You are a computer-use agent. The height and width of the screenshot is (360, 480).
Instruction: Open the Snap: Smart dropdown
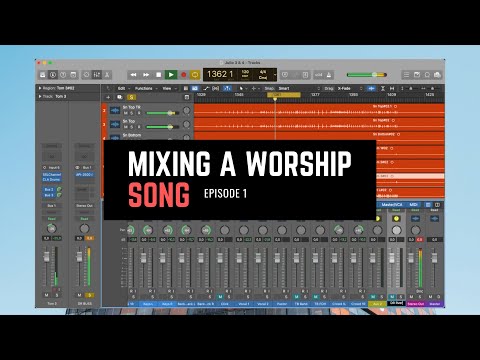(293, 88)
